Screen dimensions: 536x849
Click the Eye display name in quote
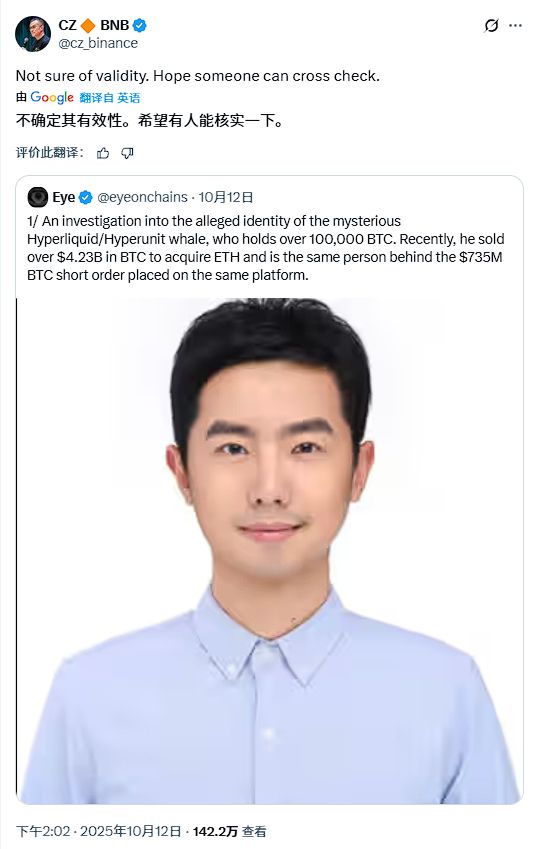[63, 197]
